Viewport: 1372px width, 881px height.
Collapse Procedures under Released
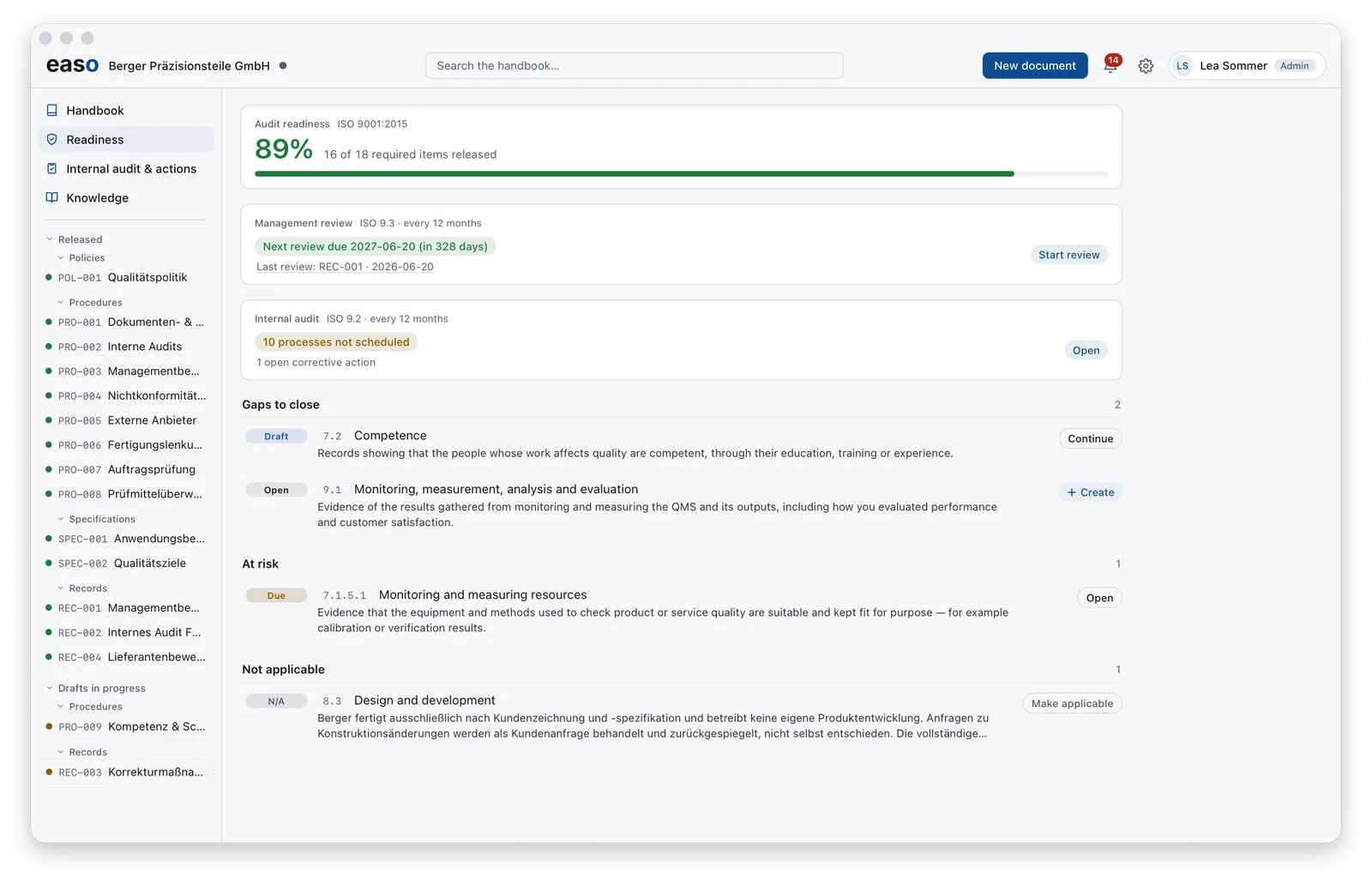coord(90,303)
